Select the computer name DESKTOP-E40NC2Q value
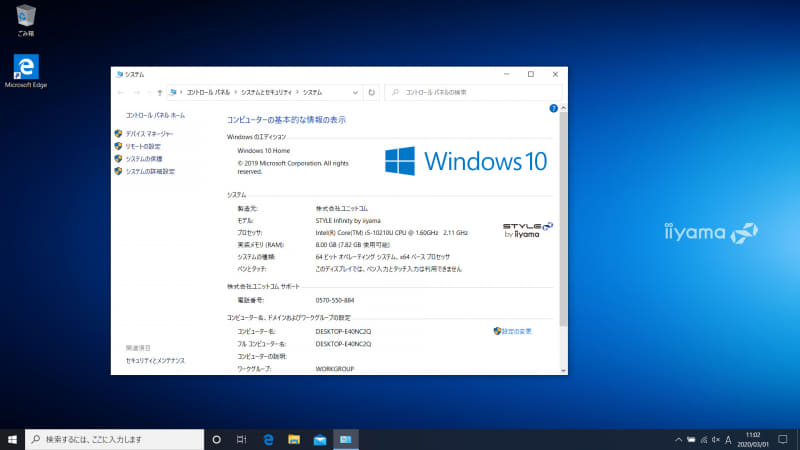The image size is (800, 450). [343, 331]
